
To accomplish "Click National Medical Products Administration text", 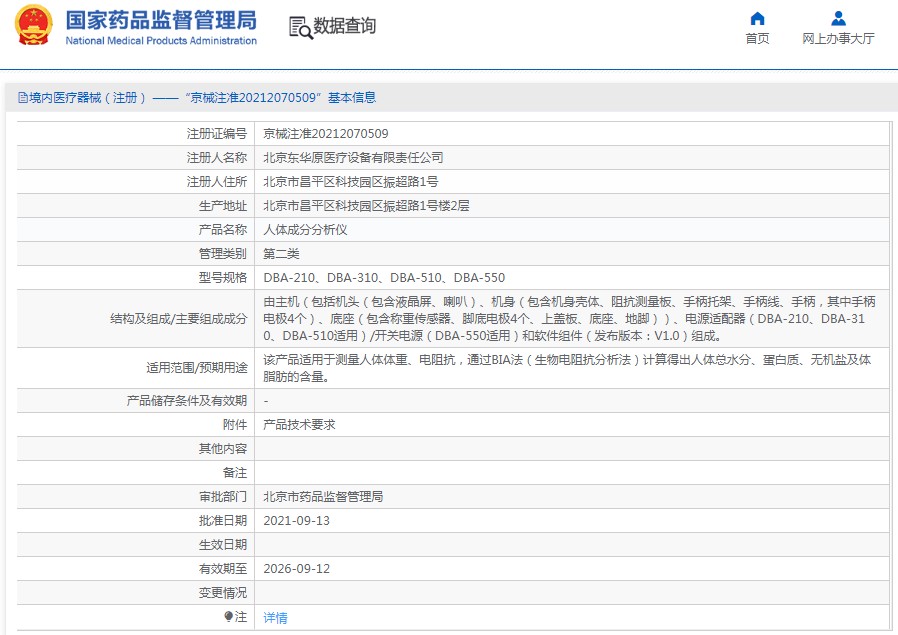I will pyautogui.click(x=161, y=41).
